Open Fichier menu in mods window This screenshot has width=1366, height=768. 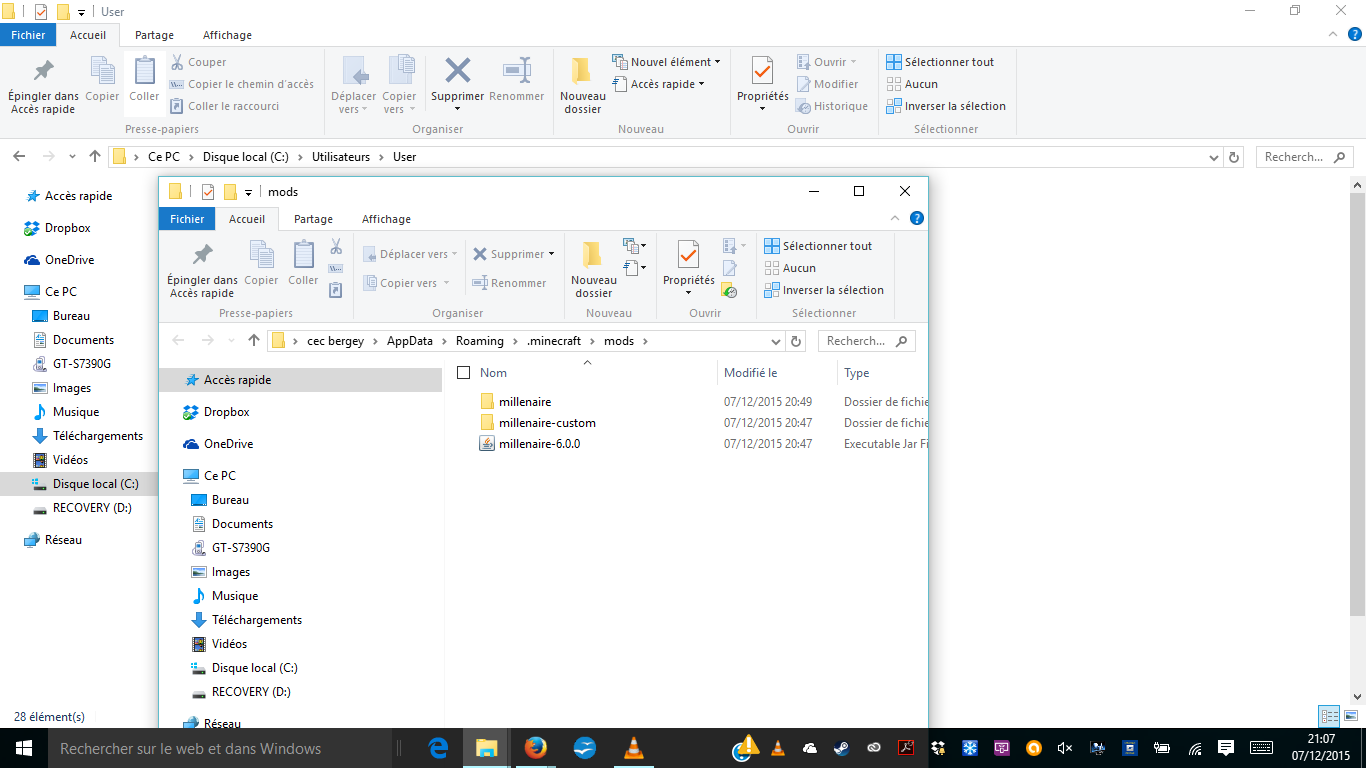tap(187, 219)
